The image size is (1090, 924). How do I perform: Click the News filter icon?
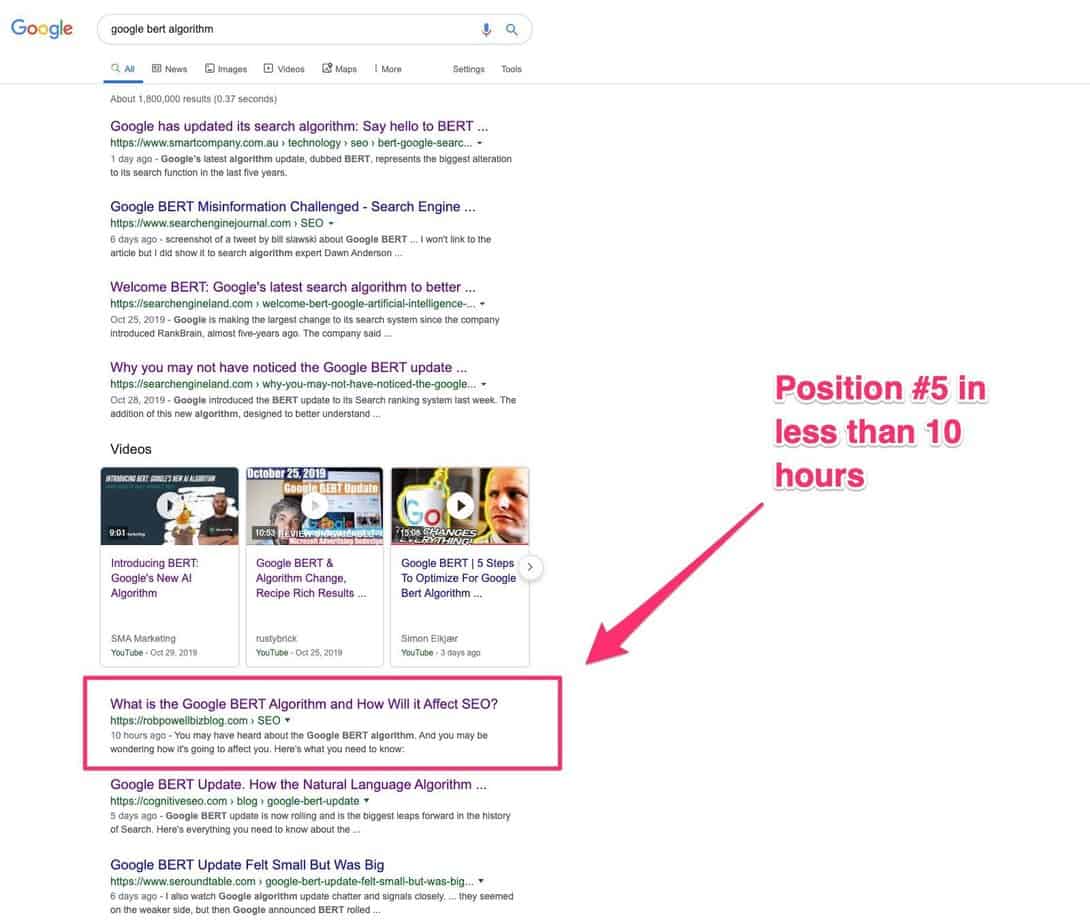(155, 68)
